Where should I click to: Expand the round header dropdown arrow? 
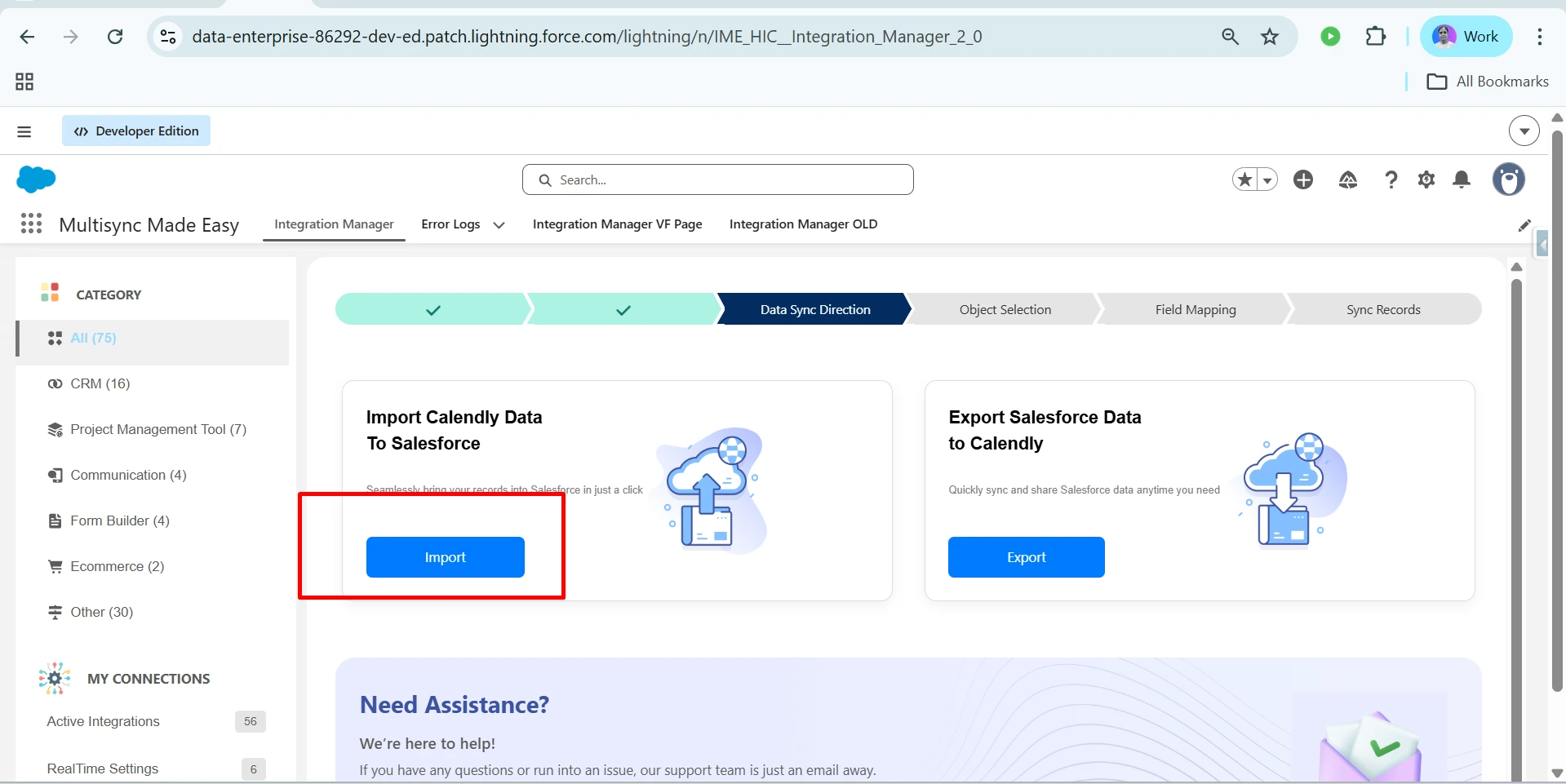pyautogui.click(x=1524, y=131)
